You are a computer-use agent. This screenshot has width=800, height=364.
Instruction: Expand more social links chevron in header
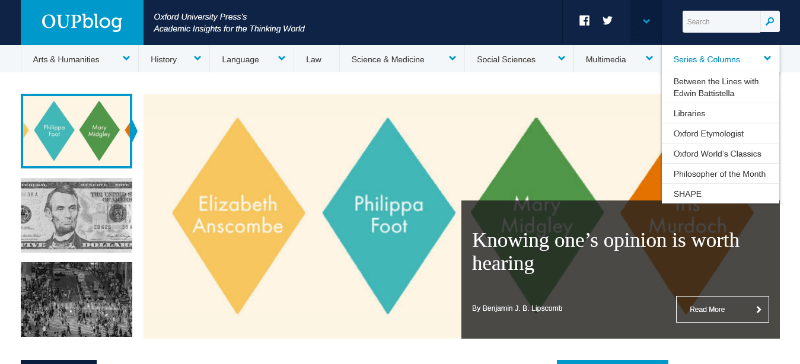[646, 21]
